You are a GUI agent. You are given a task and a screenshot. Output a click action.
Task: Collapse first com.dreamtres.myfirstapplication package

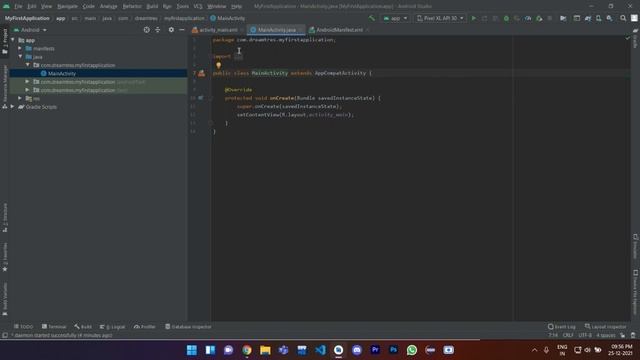point(28,65)
